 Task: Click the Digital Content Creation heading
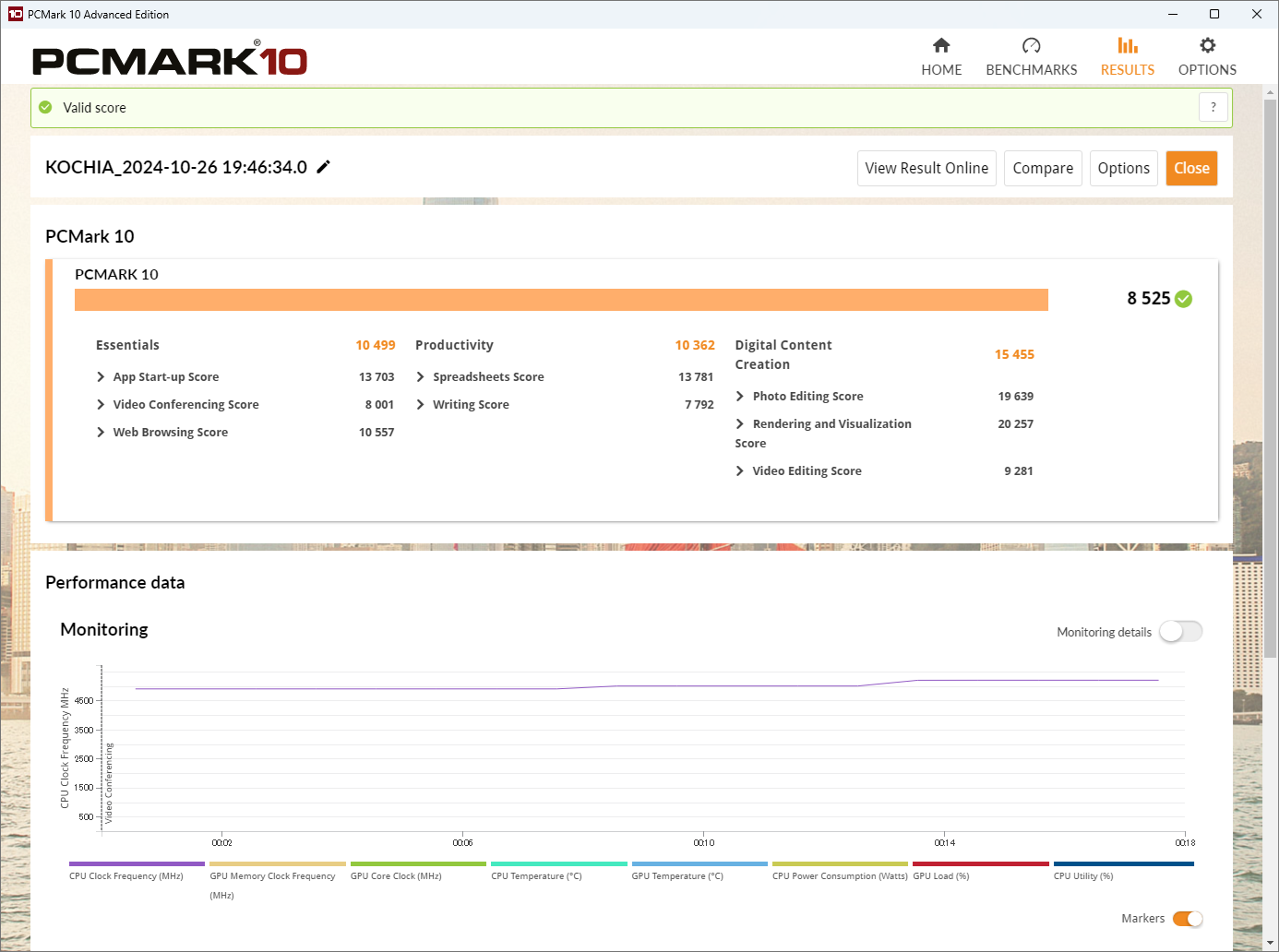[783, 354]
